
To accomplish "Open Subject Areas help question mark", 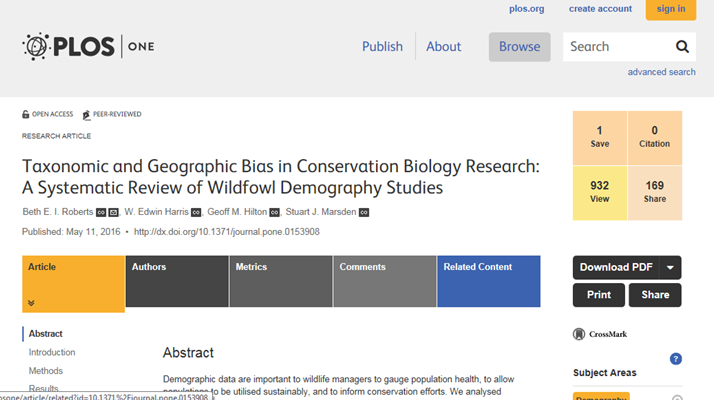I will (676, 359).
